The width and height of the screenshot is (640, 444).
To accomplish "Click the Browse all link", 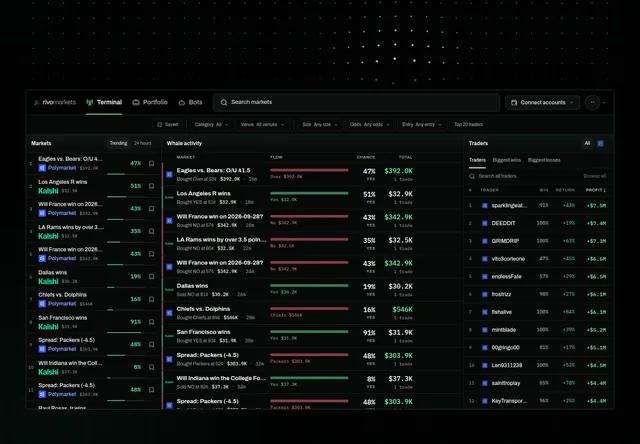I will (x=594, y=176).
